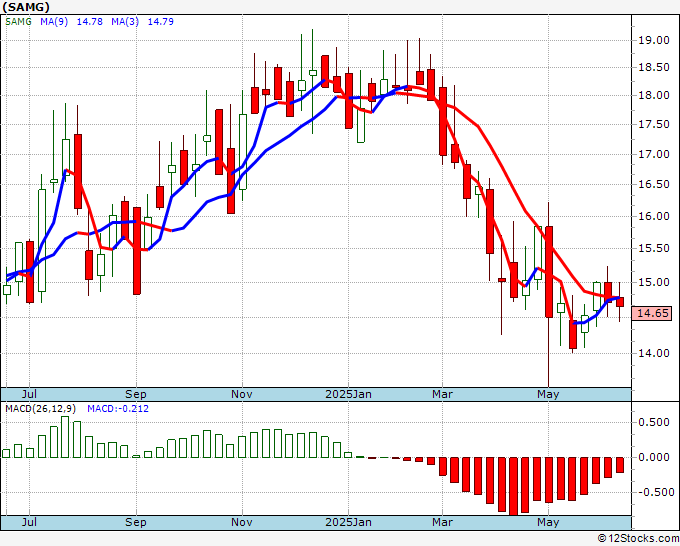Click the deepest red MACD histogram bar
This screenshot has width=680, height=546.
[x=513, y=486]
